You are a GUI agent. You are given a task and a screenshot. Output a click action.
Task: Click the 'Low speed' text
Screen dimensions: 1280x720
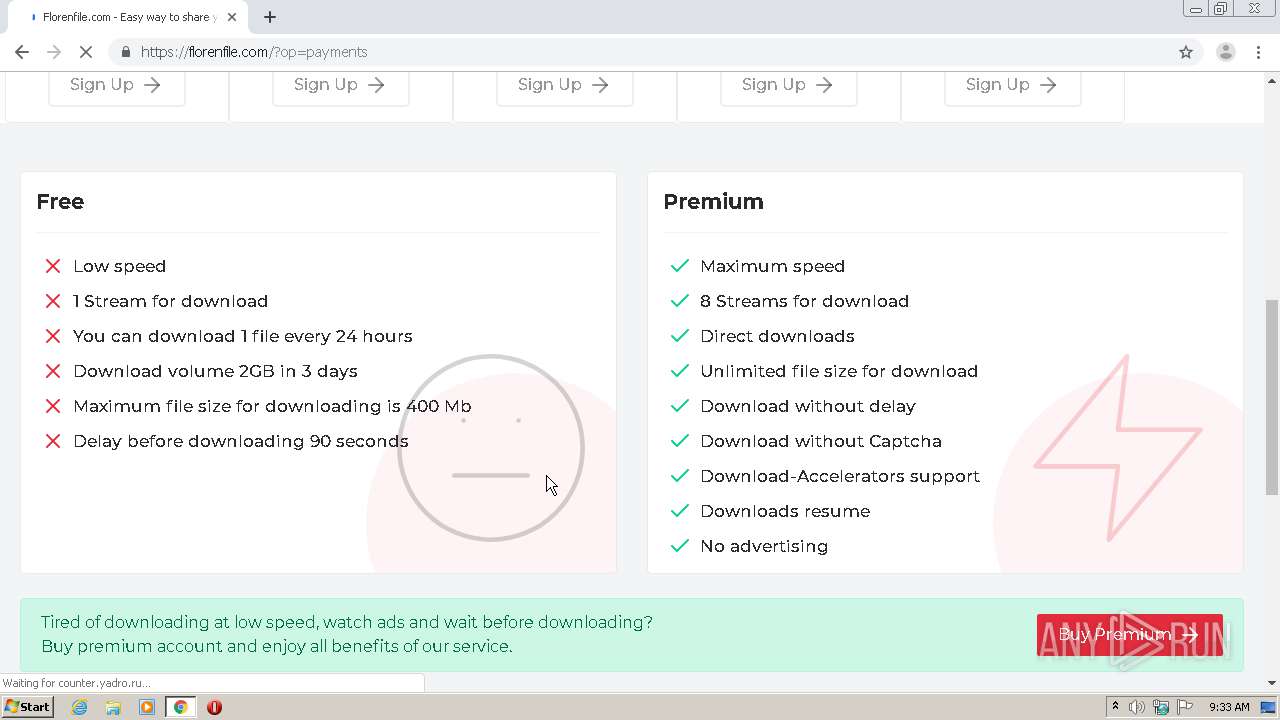119,266
